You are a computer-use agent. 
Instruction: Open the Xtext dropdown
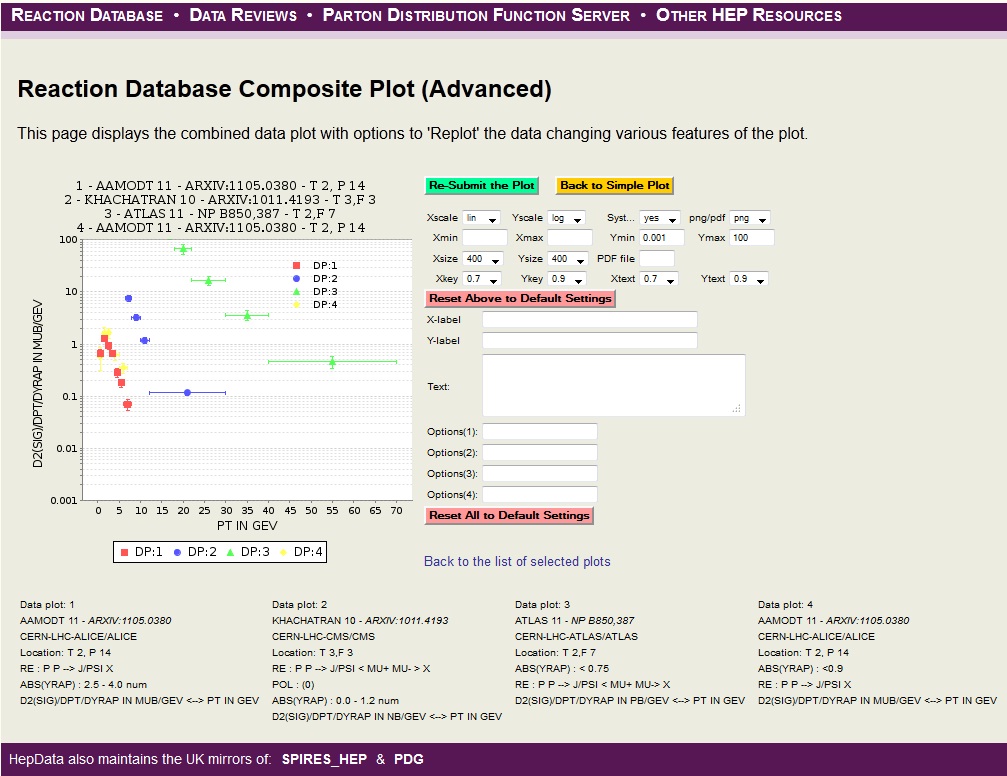click(659, 279)
